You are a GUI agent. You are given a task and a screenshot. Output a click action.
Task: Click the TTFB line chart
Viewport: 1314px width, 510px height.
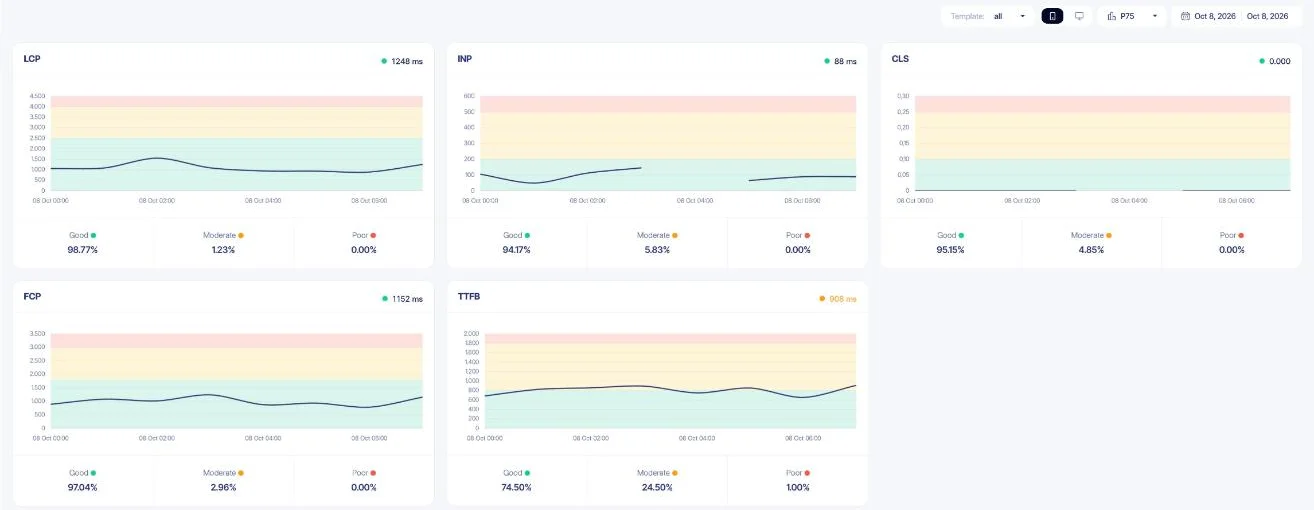click(x=669, y=381)
